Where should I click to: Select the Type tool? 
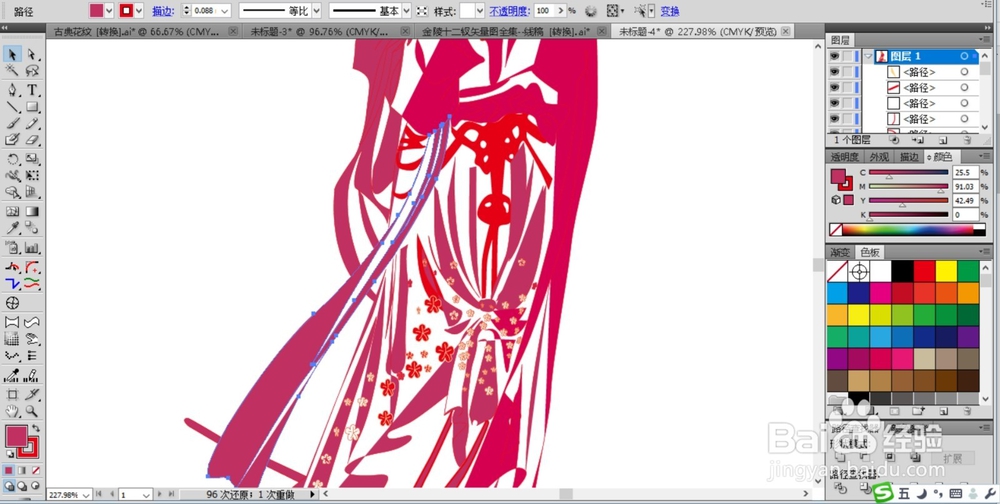point(31,90)
